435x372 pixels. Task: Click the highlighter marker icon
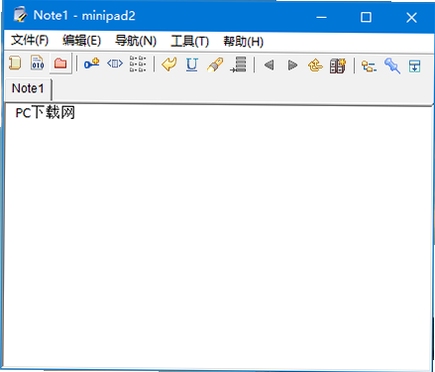[215, 65]
